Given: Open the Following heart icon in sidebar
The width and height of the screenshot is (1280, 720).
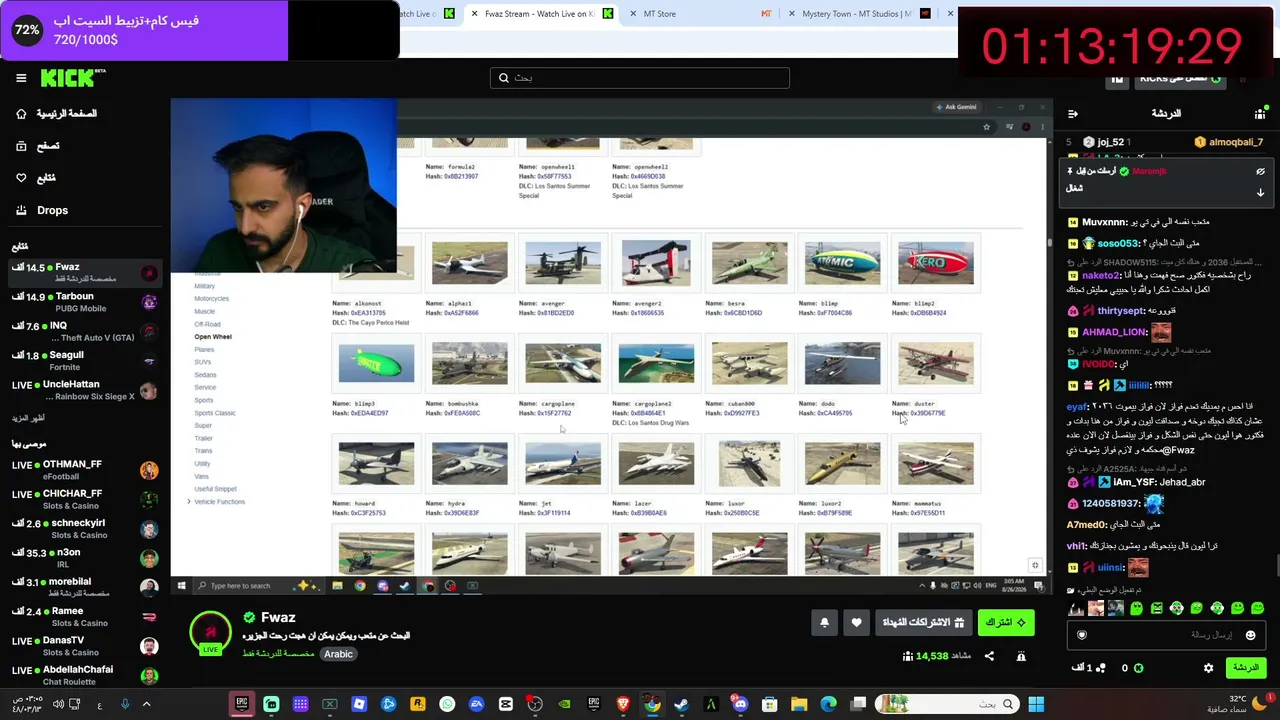Looking at the screenshot, I should tap(21, 178).
